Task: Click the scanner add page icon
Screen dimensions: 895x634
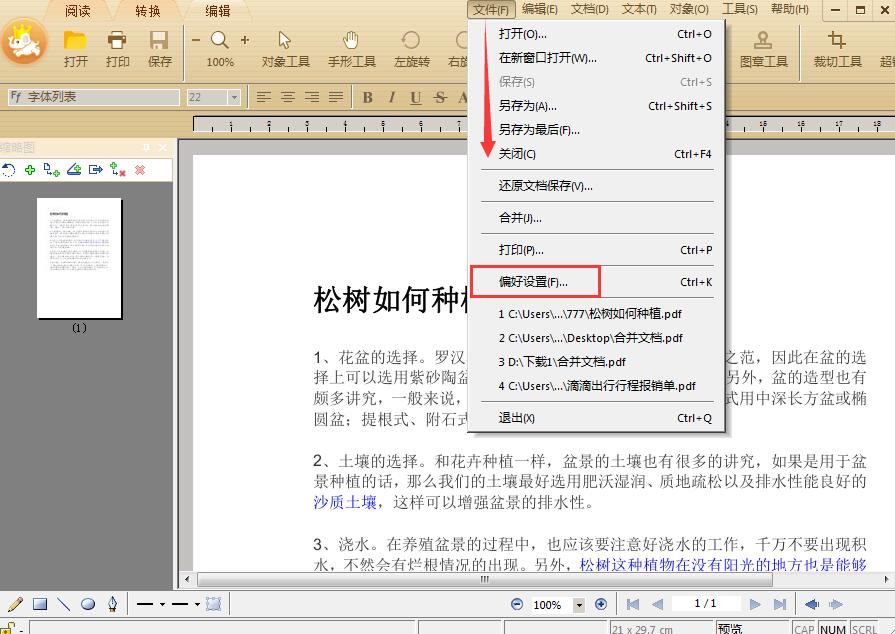Action: click(74, 169)
